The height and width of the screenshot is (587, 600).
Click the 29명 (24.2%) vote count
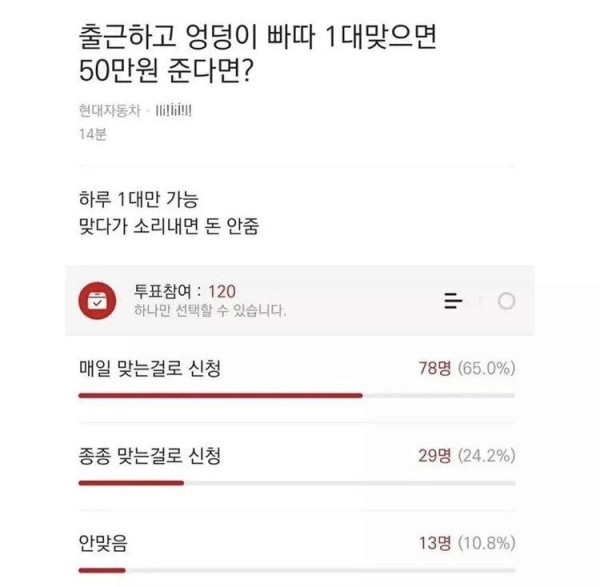click(x=467, y=455)
